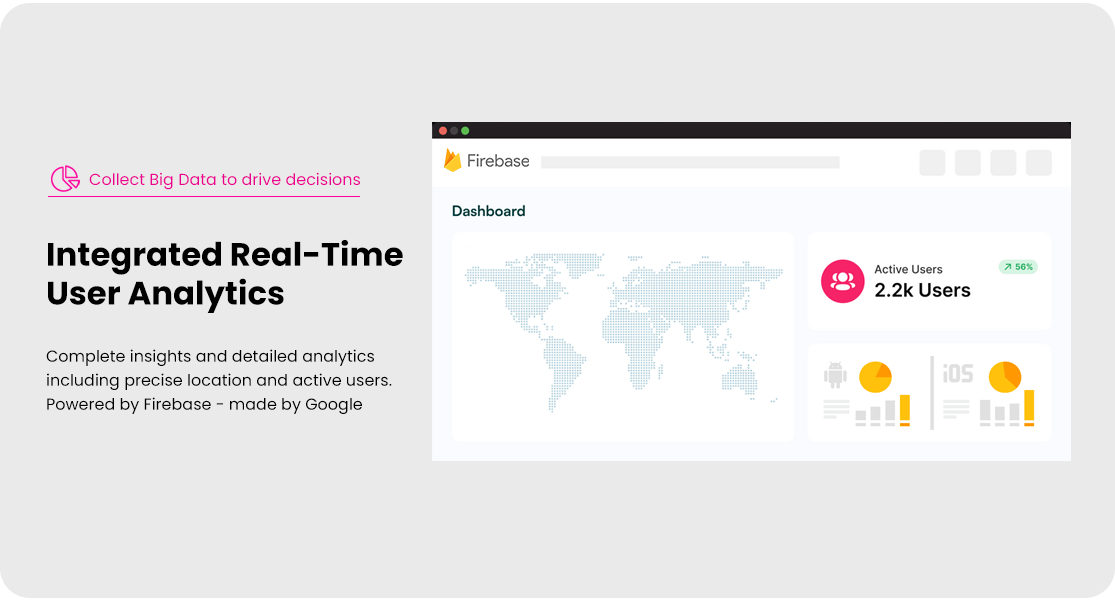Open the iOS pie chart

pos(1006,378)
